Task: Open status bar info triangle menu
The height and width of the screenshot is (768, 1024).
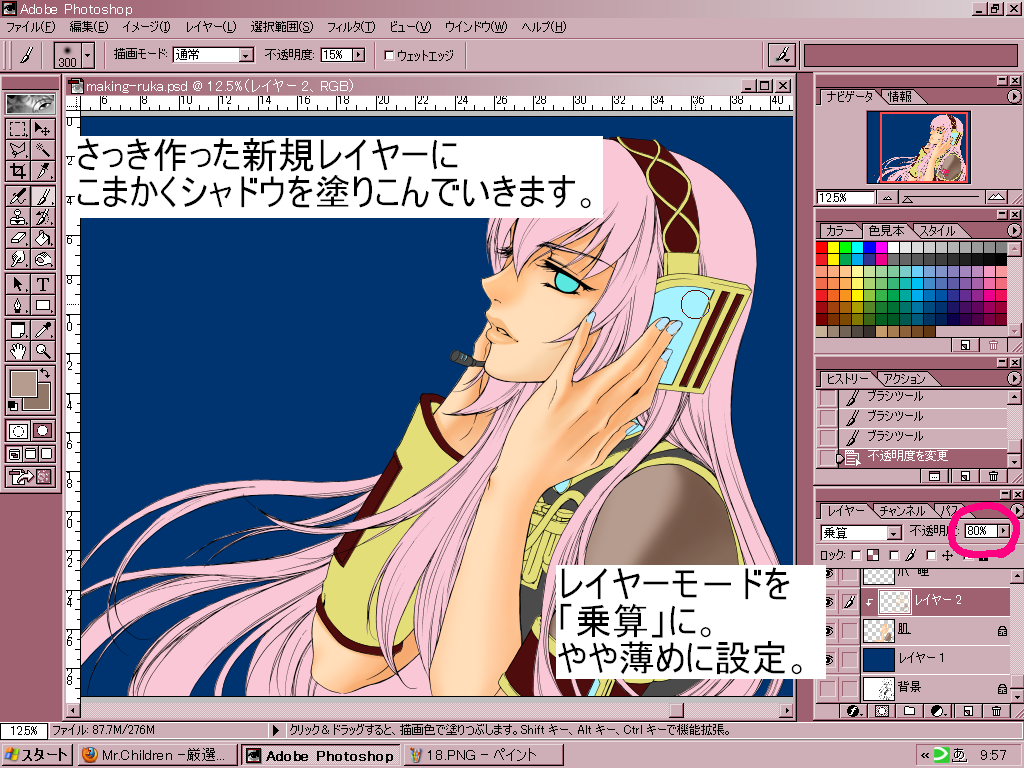Action: pos(276,730)
